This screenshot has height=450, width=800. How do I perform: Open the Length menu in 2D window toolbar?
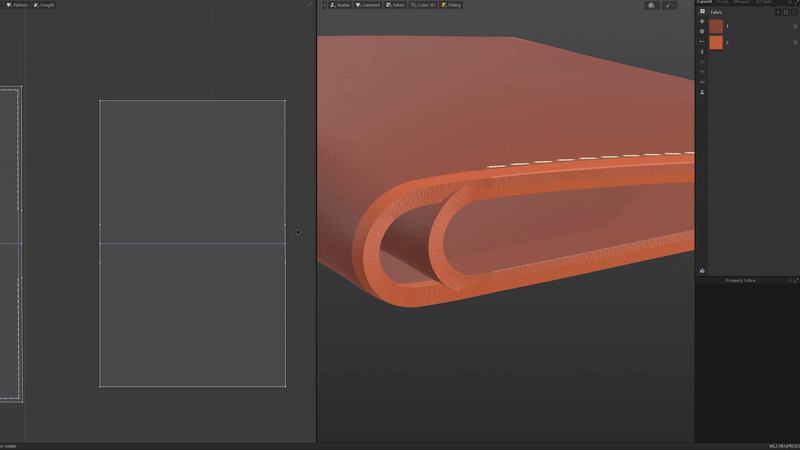click(44, 5)
